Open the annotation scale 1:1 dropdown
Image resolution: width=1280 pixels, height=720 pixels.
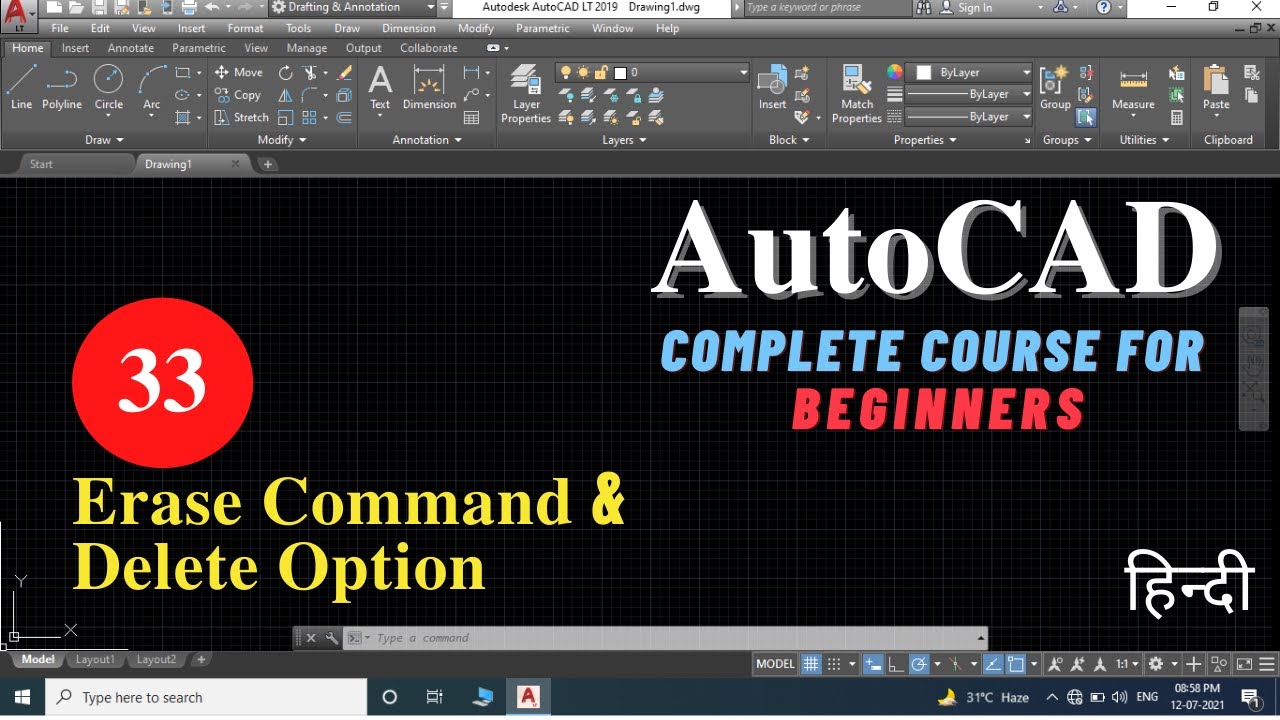click(1127, 664)
